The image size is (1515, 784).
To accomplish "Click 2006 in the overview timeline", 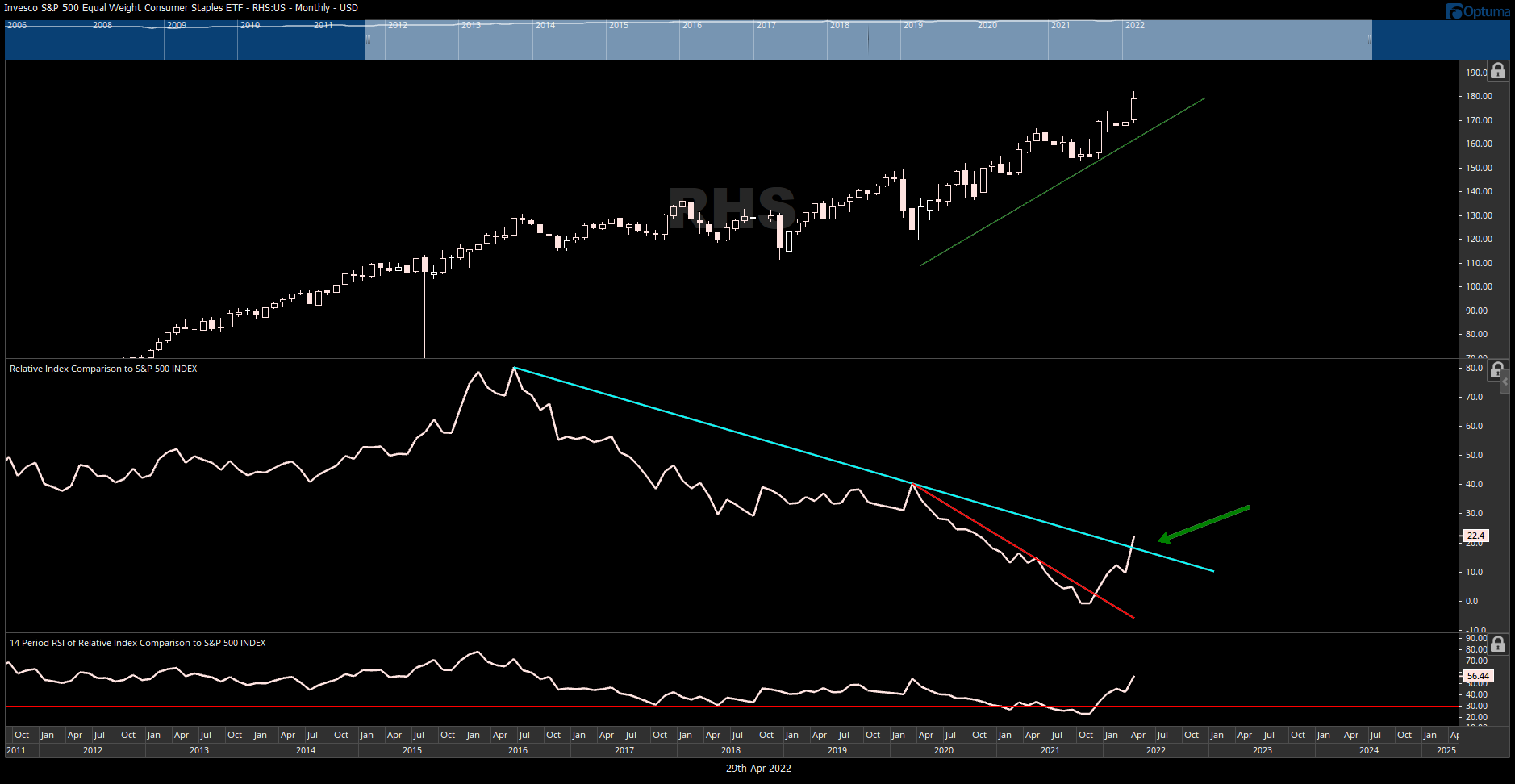I will [x=17, y=25].
